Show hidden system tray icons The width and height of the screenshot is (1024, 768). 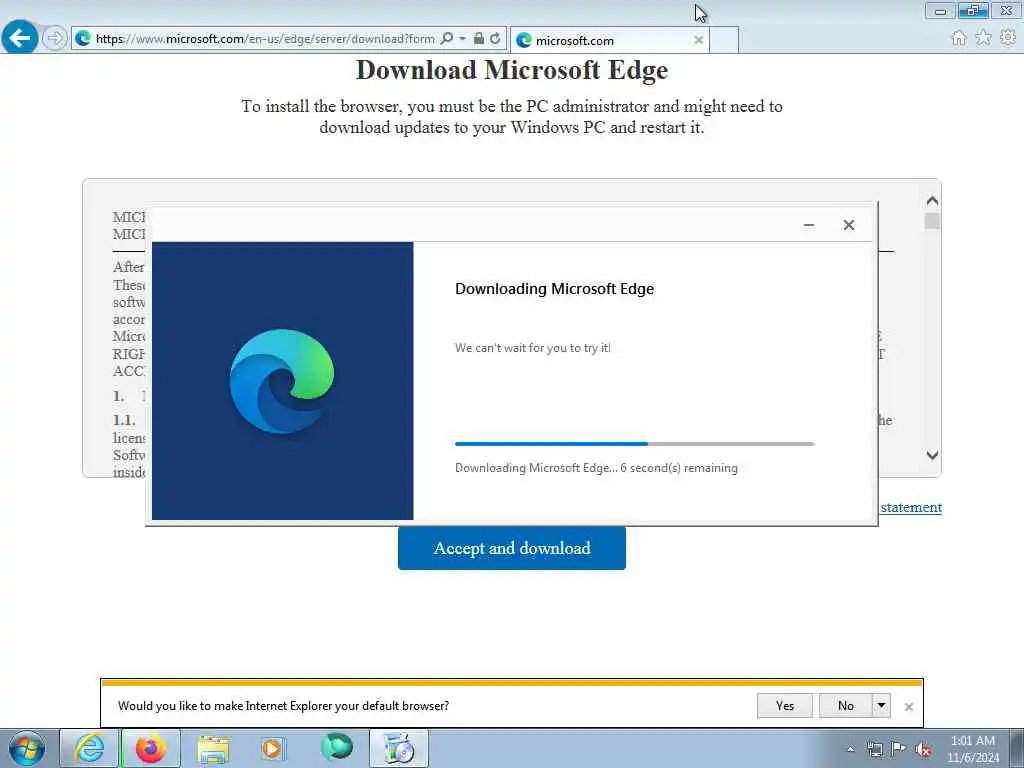point(850,750)
